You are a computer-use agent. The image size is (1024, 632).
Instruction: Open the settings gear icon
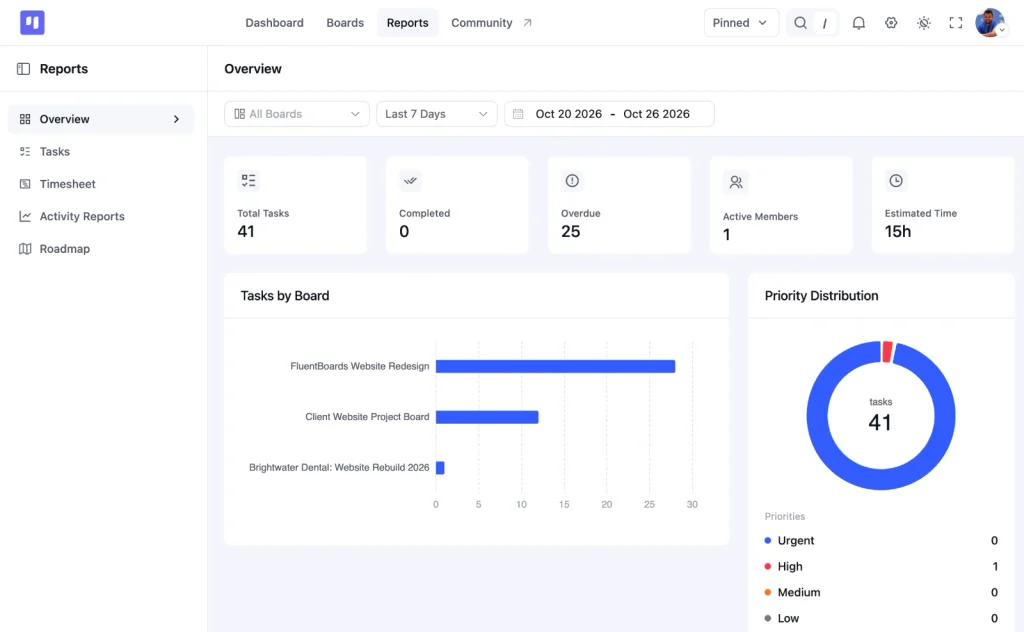(x=891, y=23)
